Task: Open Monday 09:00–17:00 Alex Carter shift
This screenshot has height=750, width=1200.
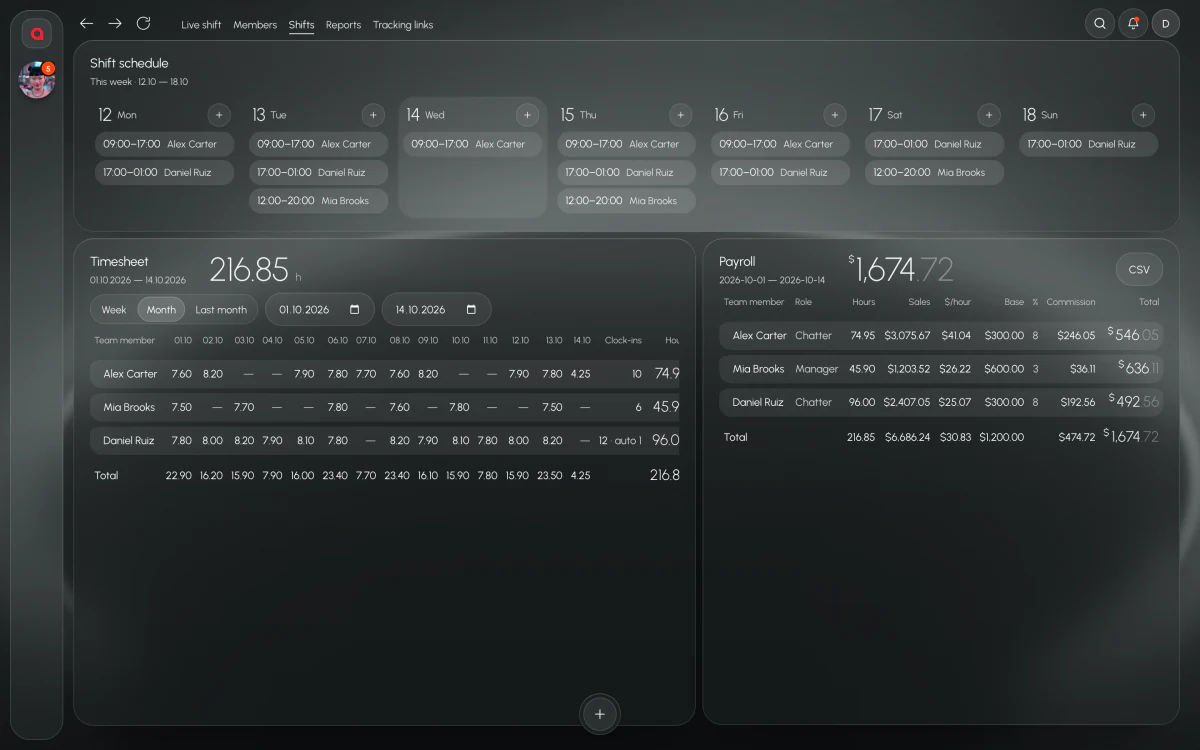Action: click(x=164, y=144)
